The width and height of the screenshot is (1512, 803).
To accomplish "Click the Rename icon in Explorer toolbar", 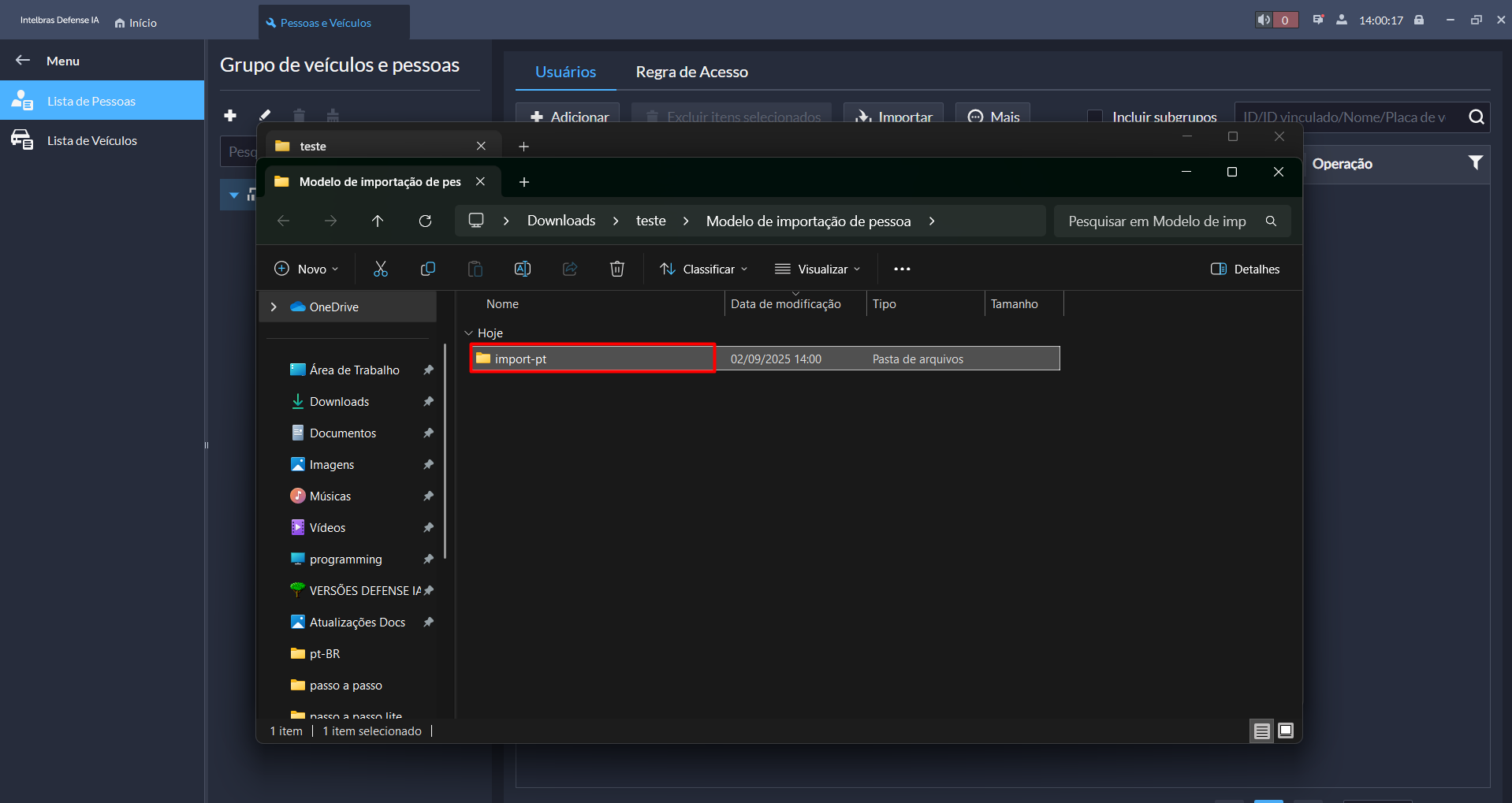I will [523, 270].
